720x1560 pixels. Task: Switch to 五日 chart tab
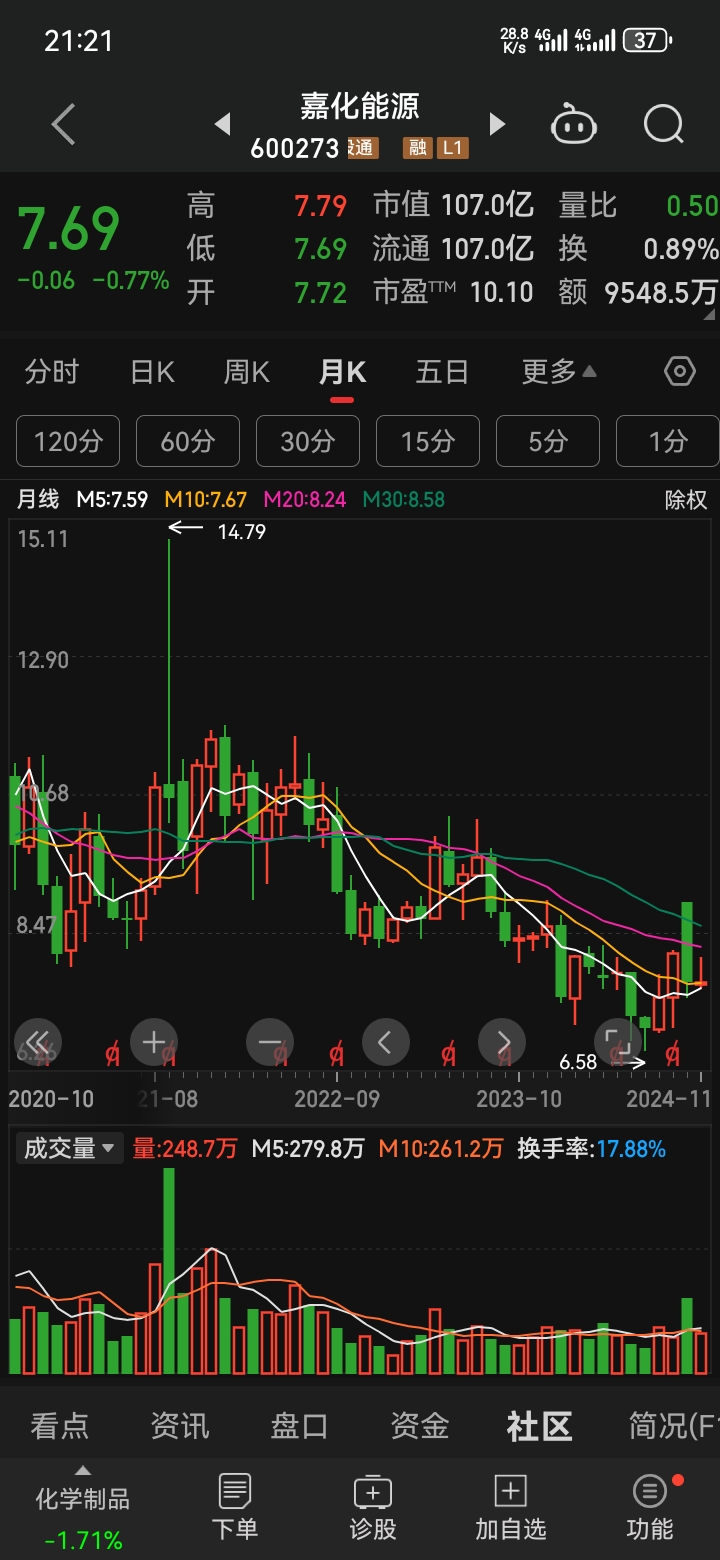pyautogui.click(x=442, y=372)
